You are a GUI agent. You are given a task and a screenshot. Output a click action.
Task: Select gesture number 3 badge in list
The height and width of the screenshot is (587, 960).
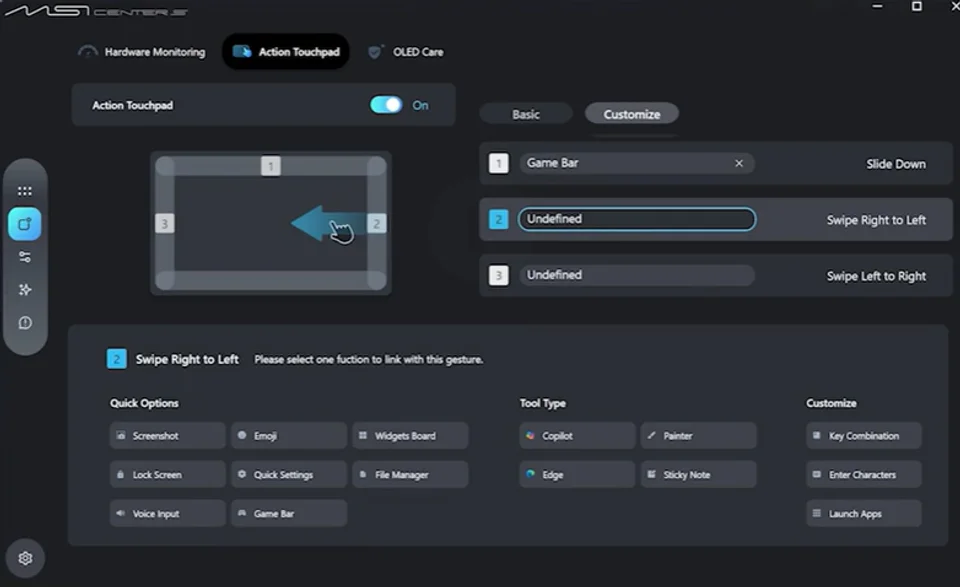coord(498,275)
